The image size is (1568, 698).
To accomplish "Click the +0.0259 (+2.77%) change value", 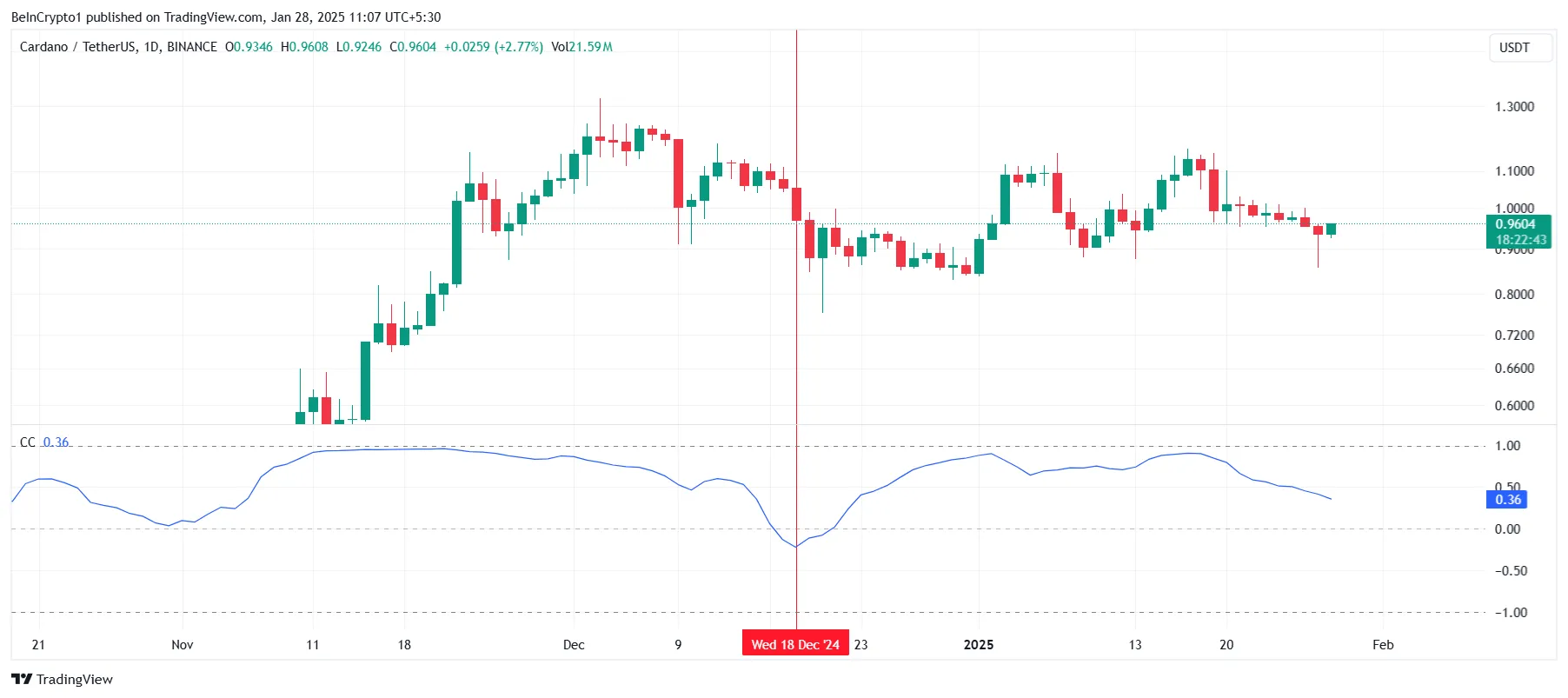I will point(494,47).
